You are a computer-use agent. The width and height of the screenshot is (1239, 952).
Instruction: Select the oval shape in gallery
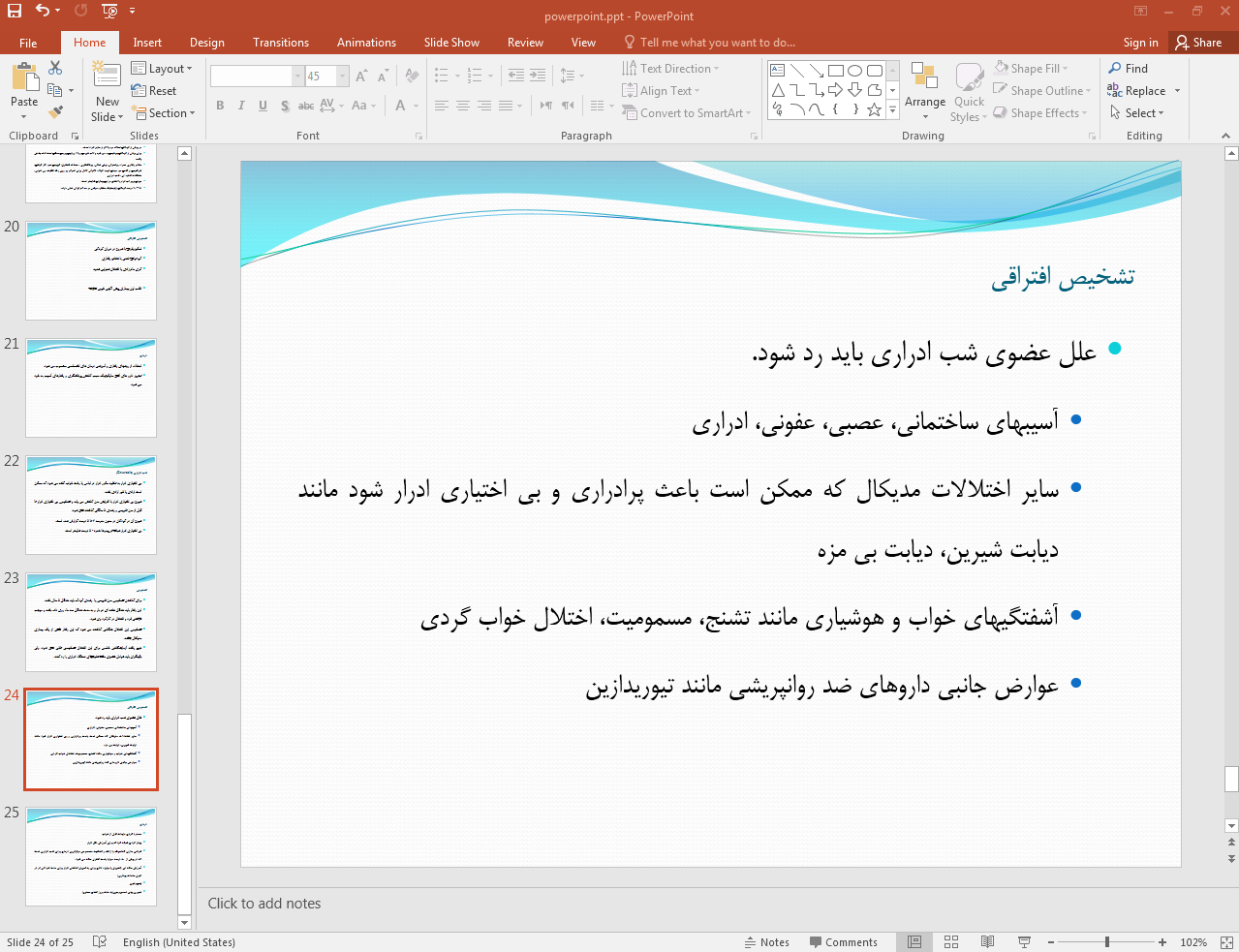click(854, 71)
